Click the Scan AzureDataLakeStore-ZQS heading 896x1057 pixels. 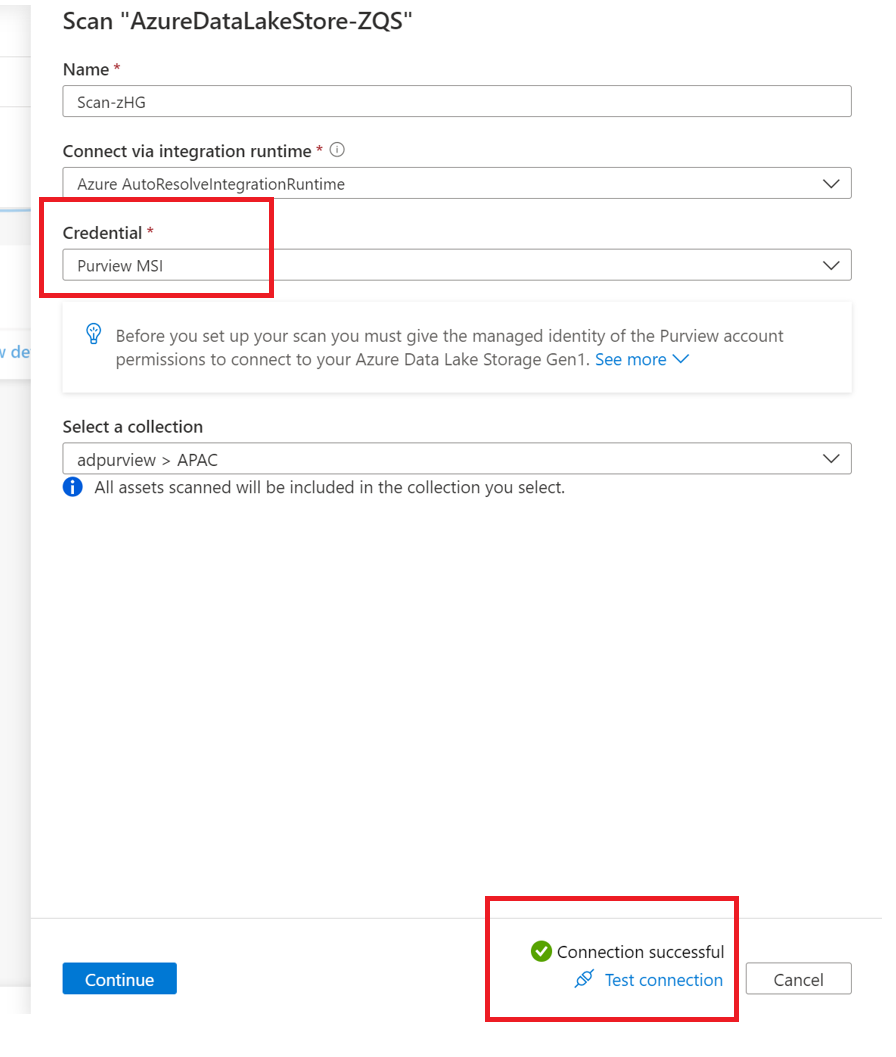pyautogui.click(x=237, y=21)
